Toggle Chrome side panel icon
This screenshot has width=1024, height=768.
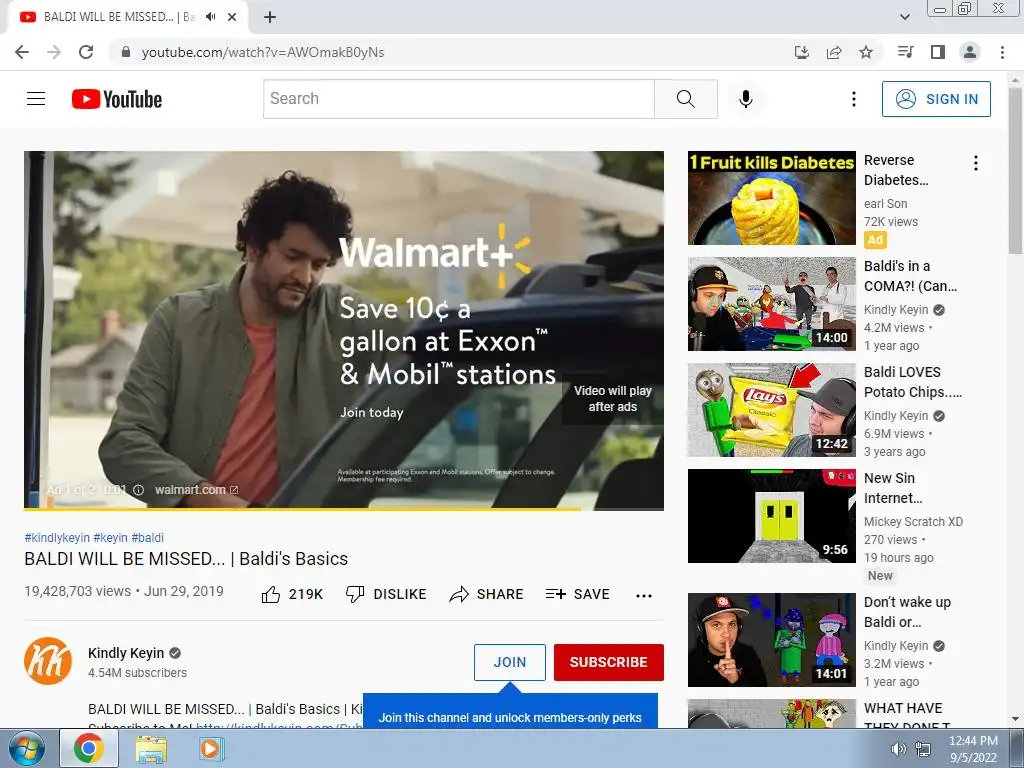tap(938, 52)
